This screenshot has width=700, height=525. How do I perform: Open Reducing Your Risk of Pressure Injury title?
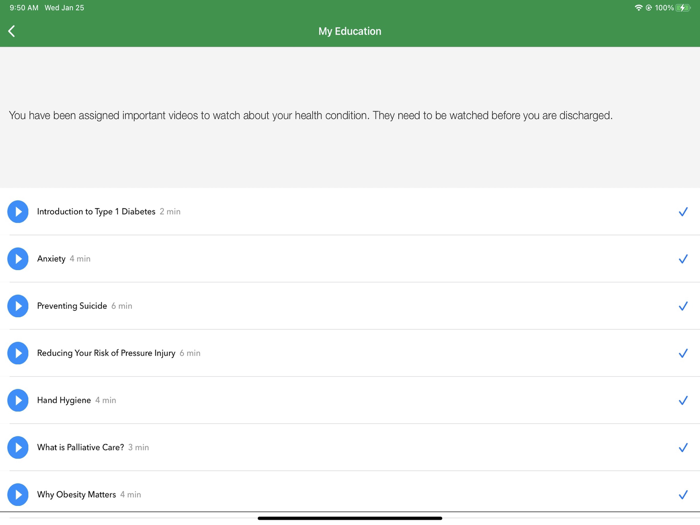tap(106, 353)
